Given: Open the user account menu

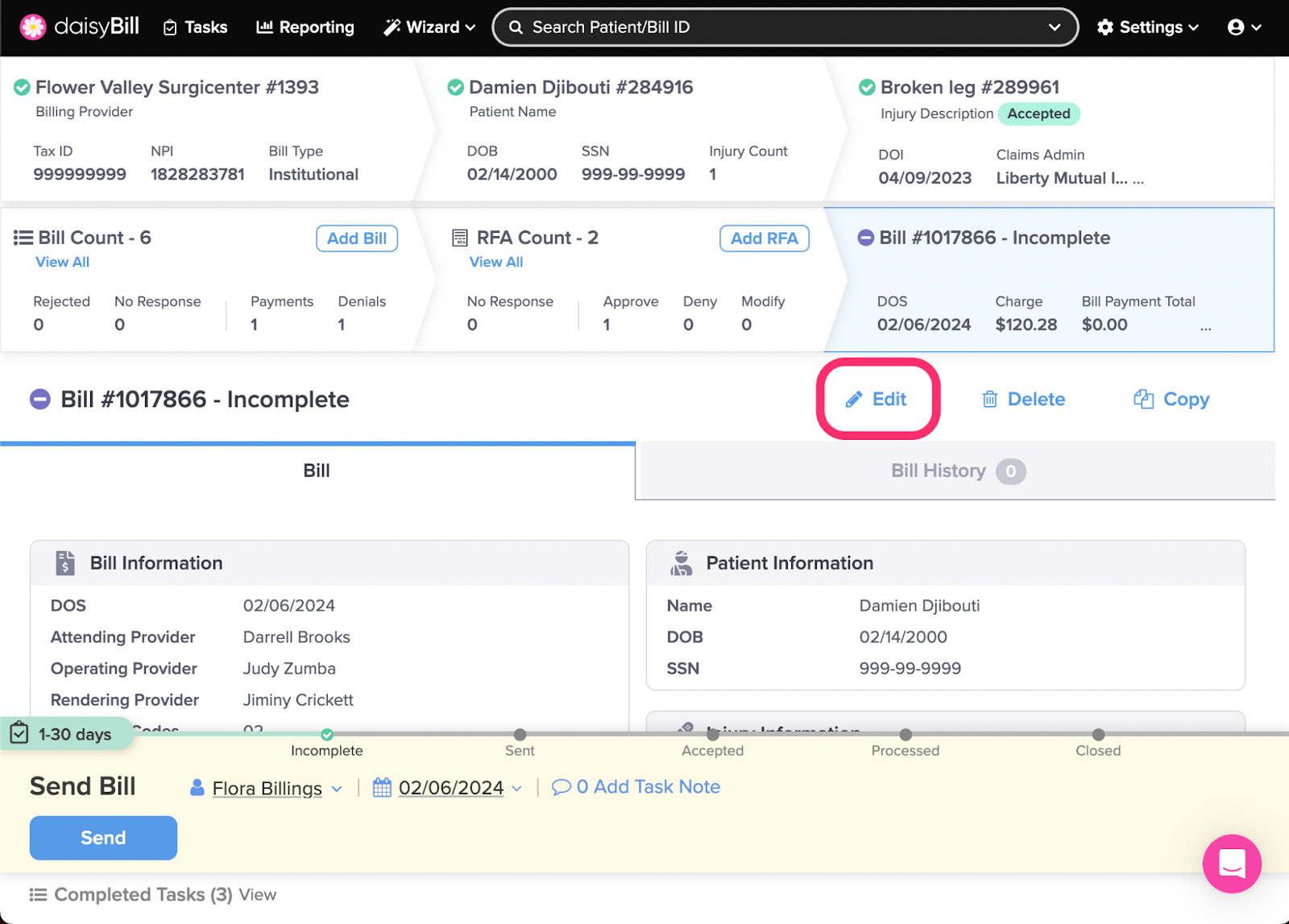Looking at the screenshot, I should click(x=1244, y=27).
